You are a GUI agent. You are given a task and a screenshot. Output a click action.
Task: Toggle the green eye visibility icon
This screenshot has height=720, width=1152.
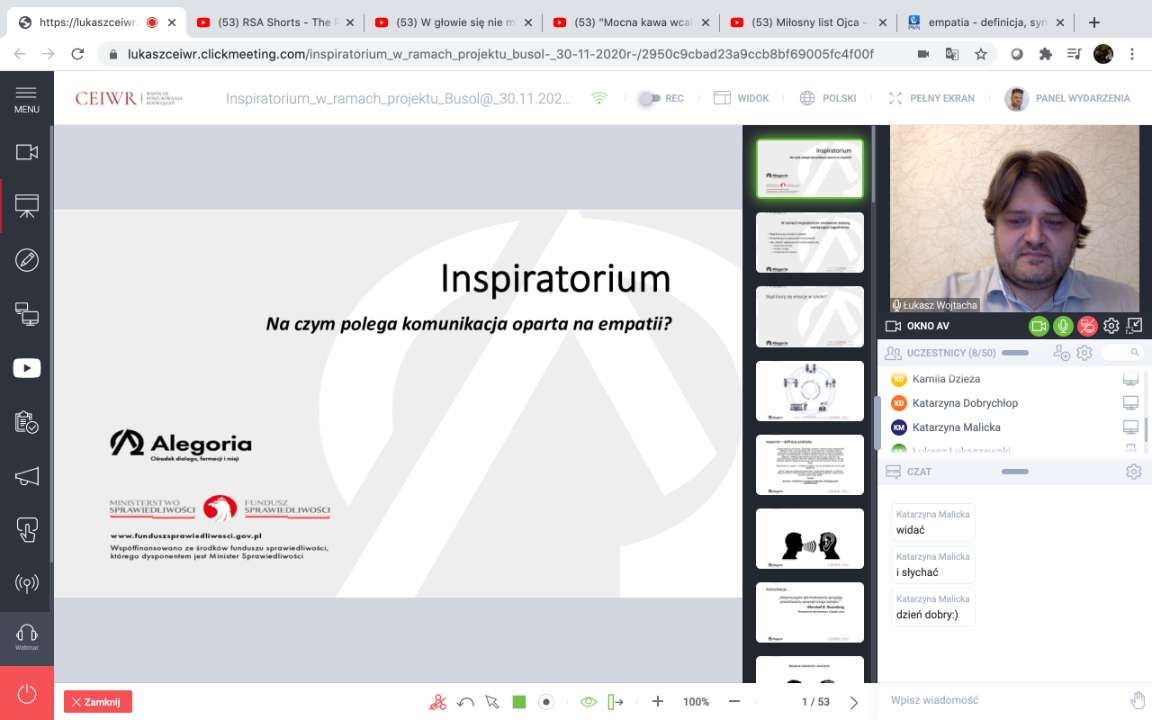tap(588, 702)
